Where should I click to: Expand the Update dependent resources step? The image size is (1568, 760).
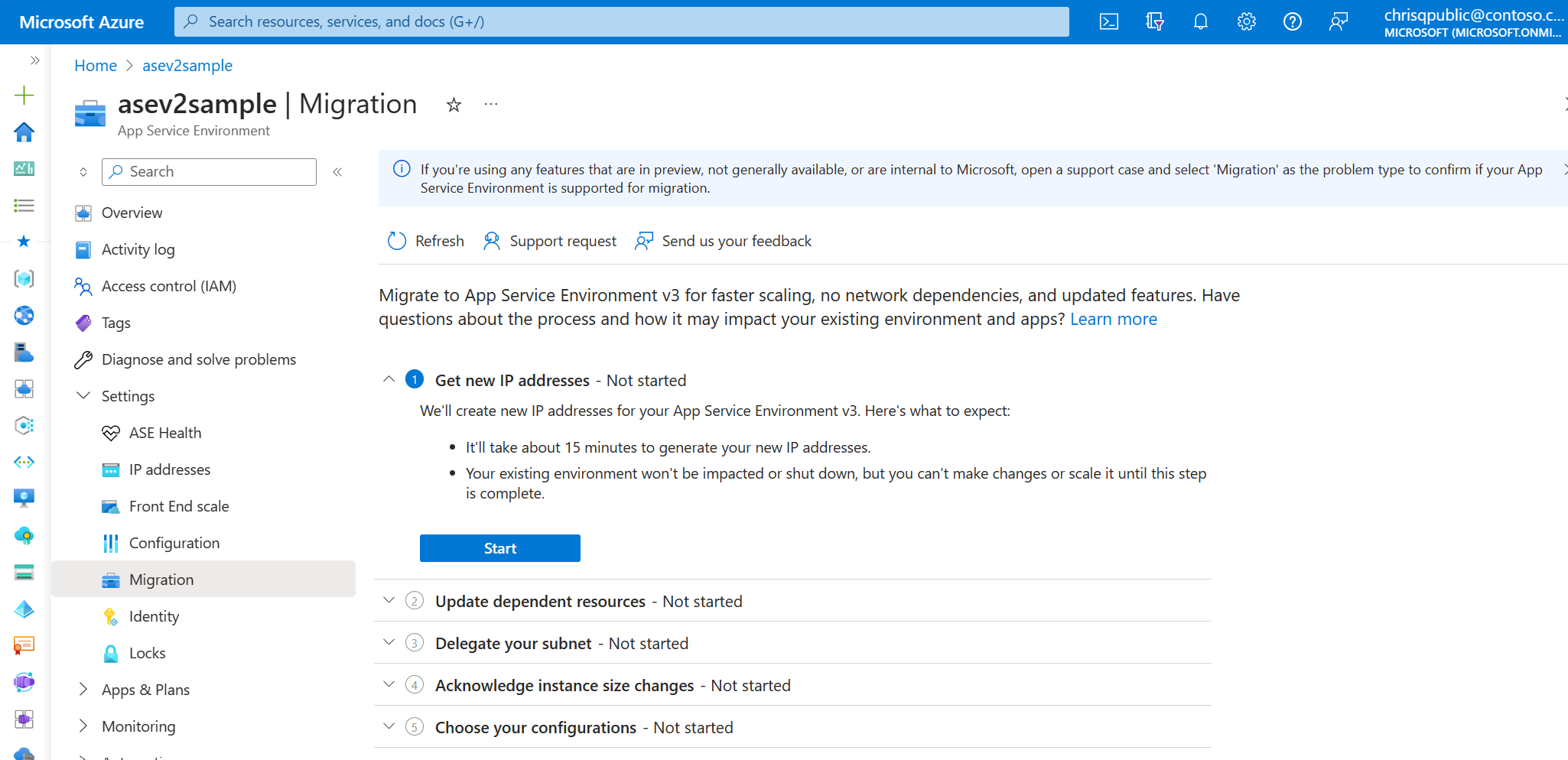click(x=389, y=601)
